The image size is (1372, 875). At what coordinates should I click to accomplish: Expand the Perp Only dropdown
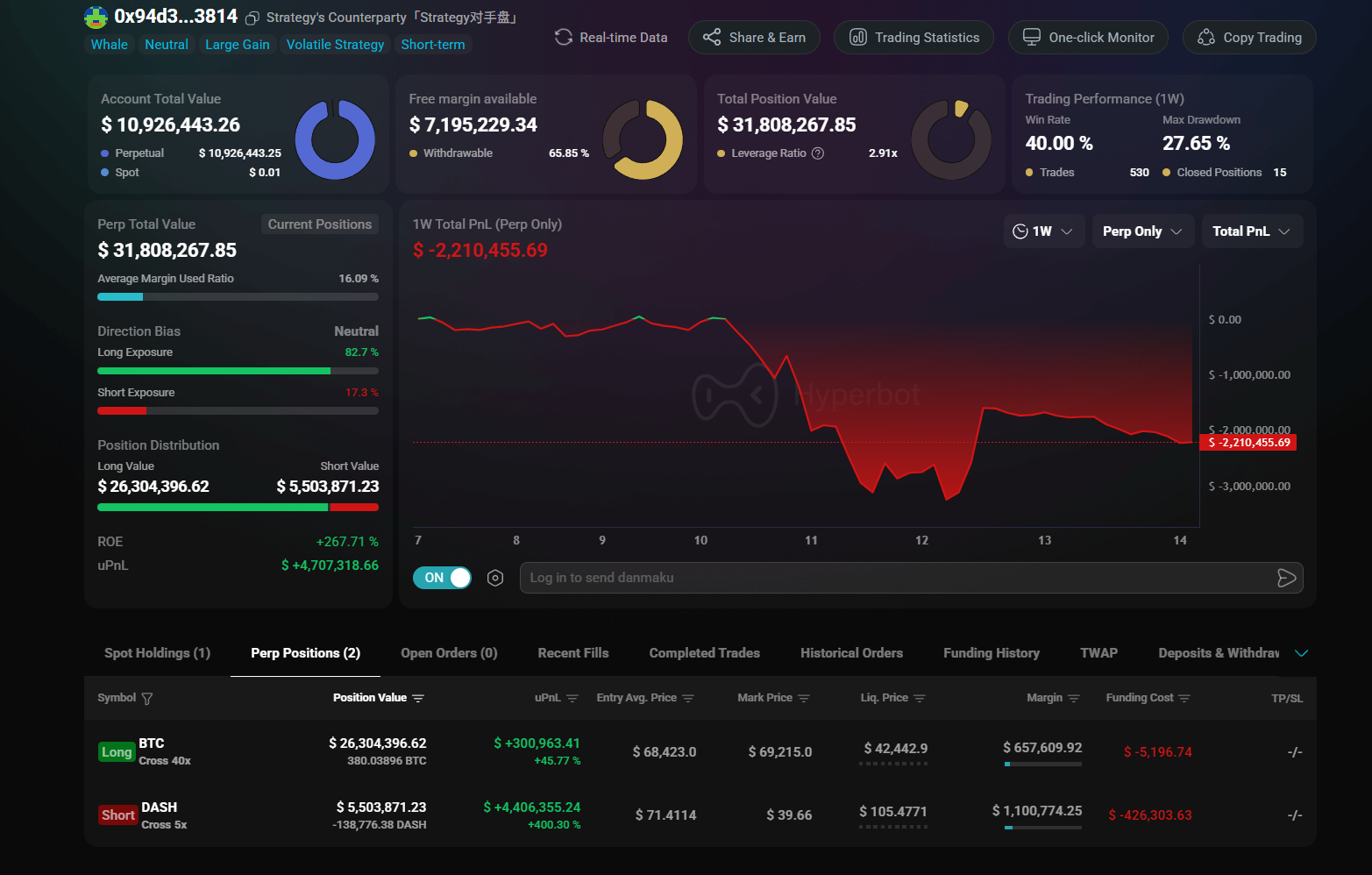(1142, 231)
